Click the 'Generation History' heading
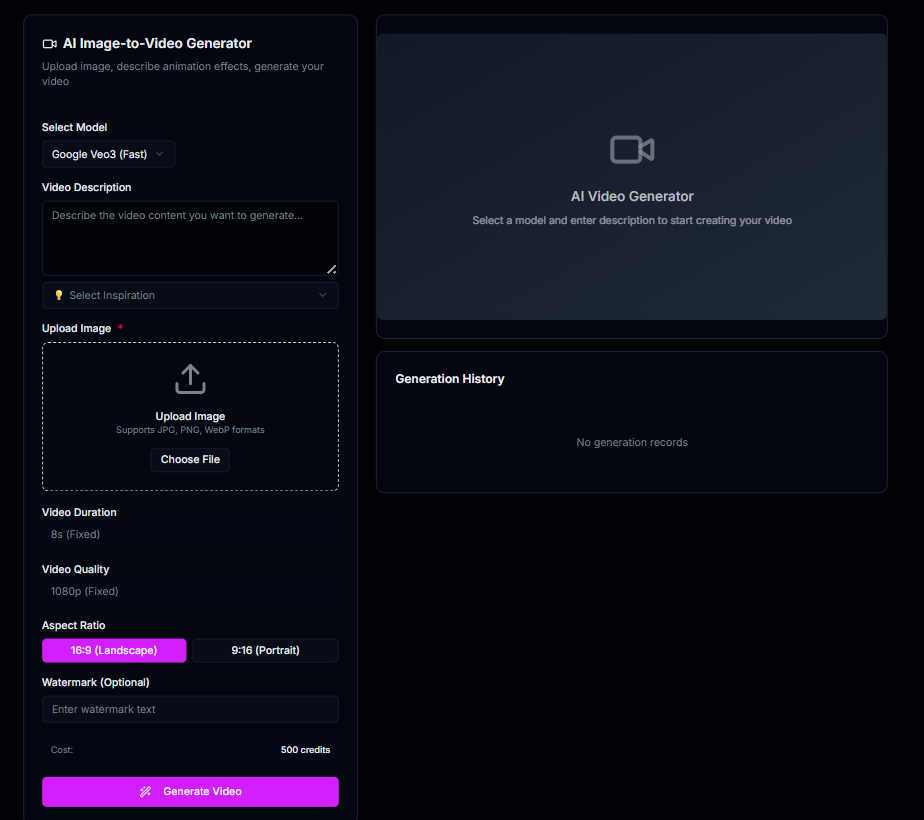Viewport: 924px width, 820px height. [x=450, y=379]
